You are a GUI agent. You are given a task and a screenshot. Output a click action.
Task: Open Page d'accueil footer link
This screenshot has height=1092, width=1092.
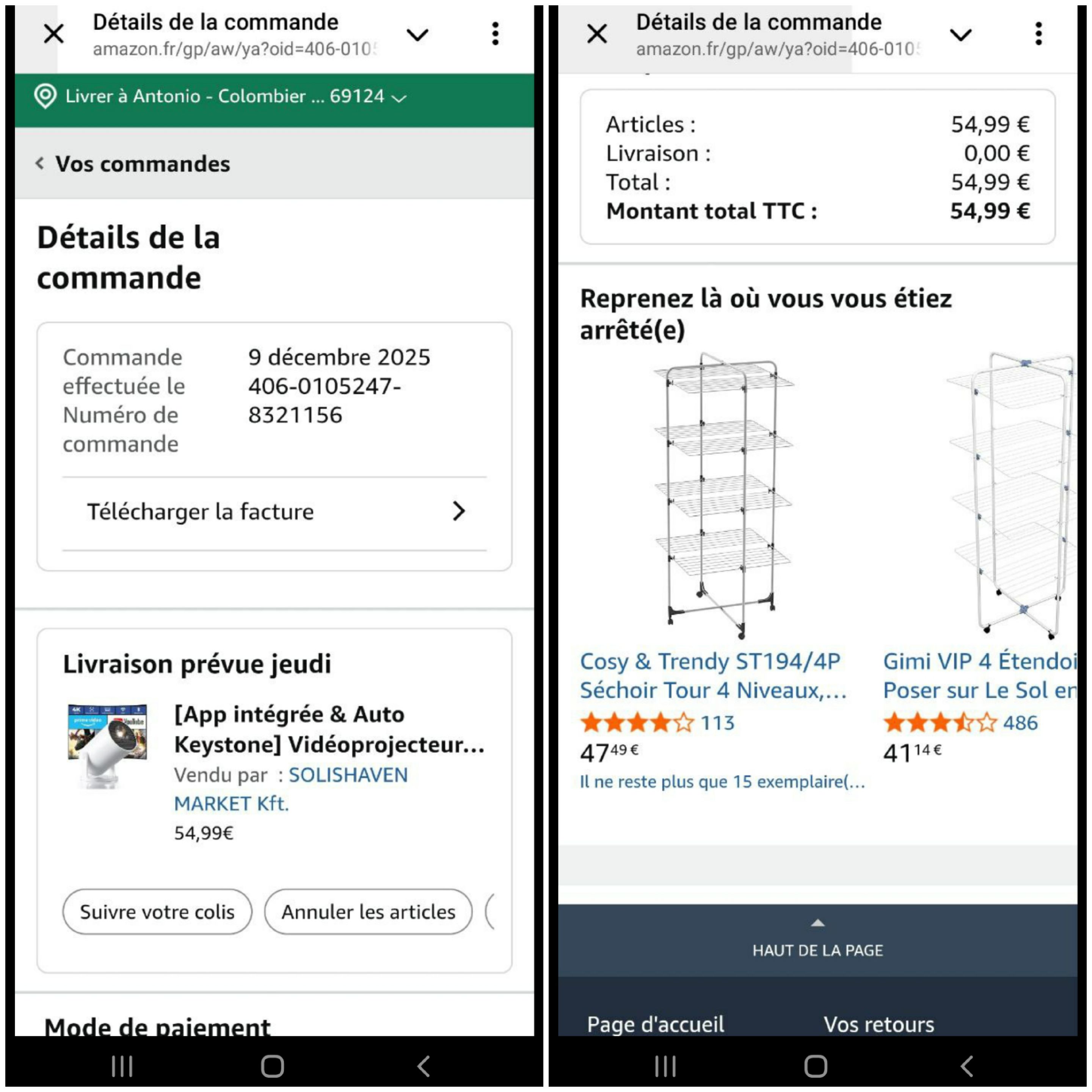(656, 1024)
